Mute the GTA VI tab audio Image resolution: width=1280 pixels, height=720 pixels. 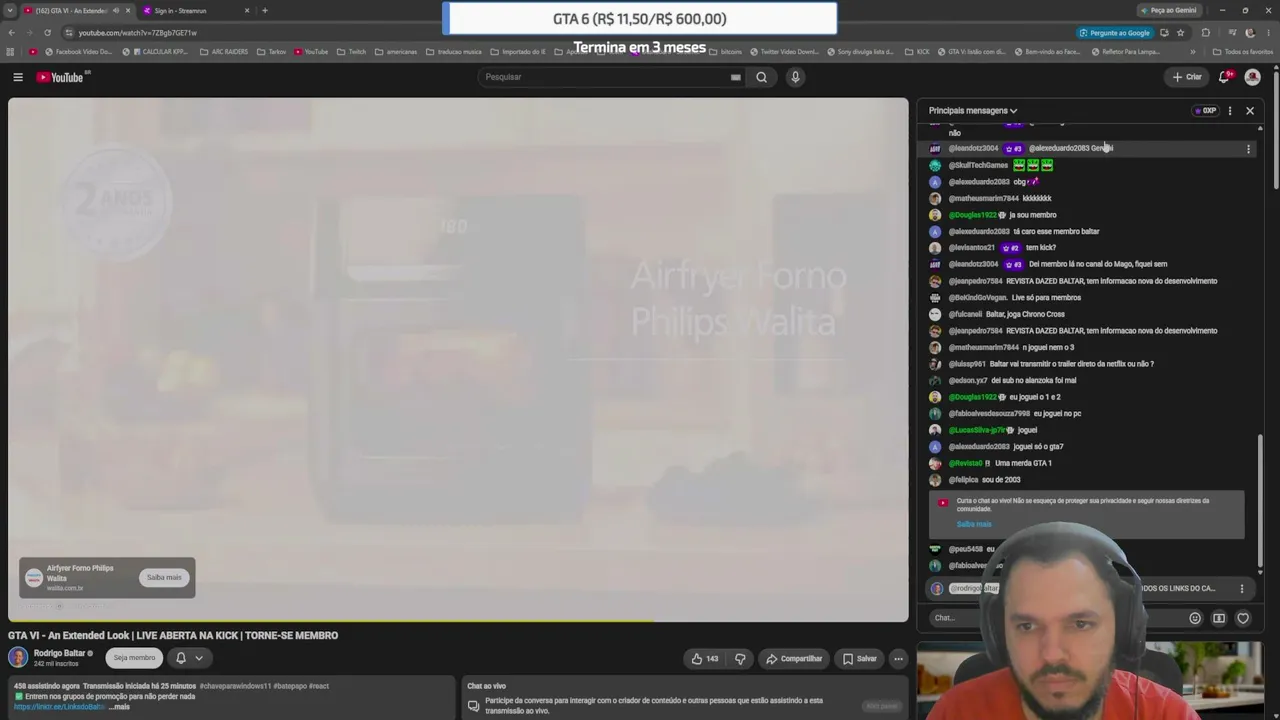[x=116, y=11]
